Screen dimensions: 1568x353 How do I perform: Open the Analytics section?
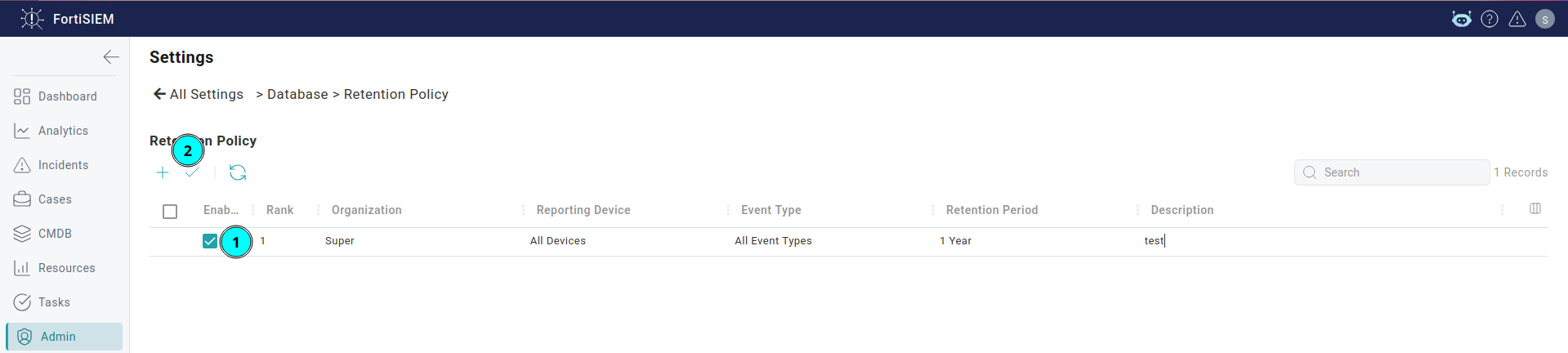click(65, 131)
